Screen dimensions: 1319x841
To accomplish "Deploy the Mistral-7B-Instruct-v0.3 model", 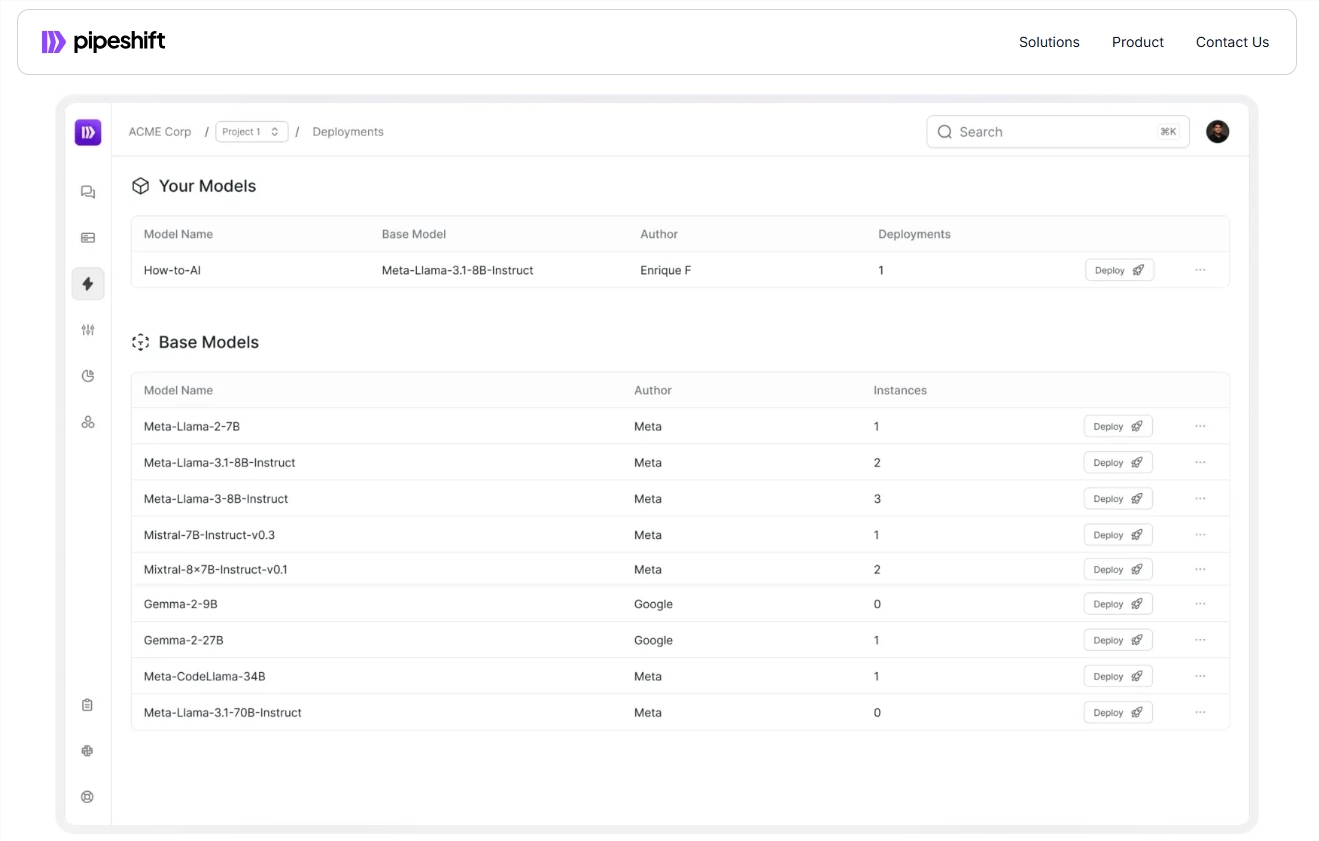I will pos(1118,535).
